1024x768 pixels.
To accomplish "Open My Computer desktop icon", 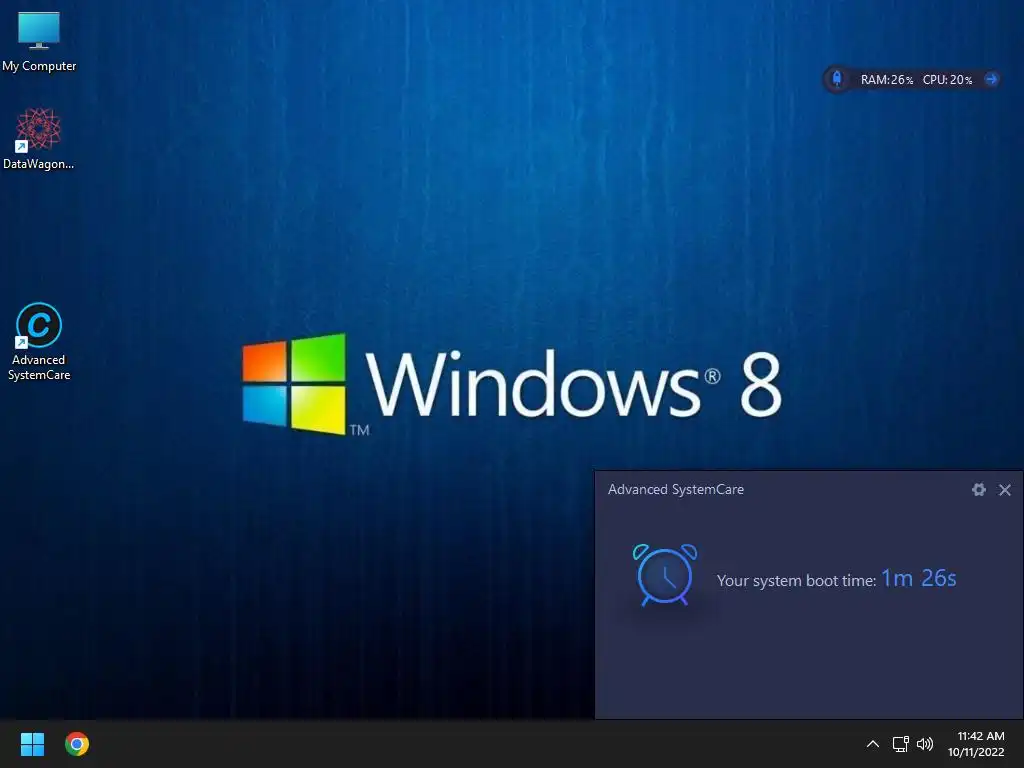I will 39,40.
